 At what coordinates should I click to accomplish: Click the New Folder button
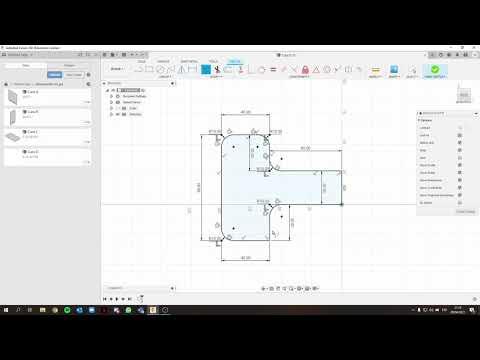tap(74, 75)
